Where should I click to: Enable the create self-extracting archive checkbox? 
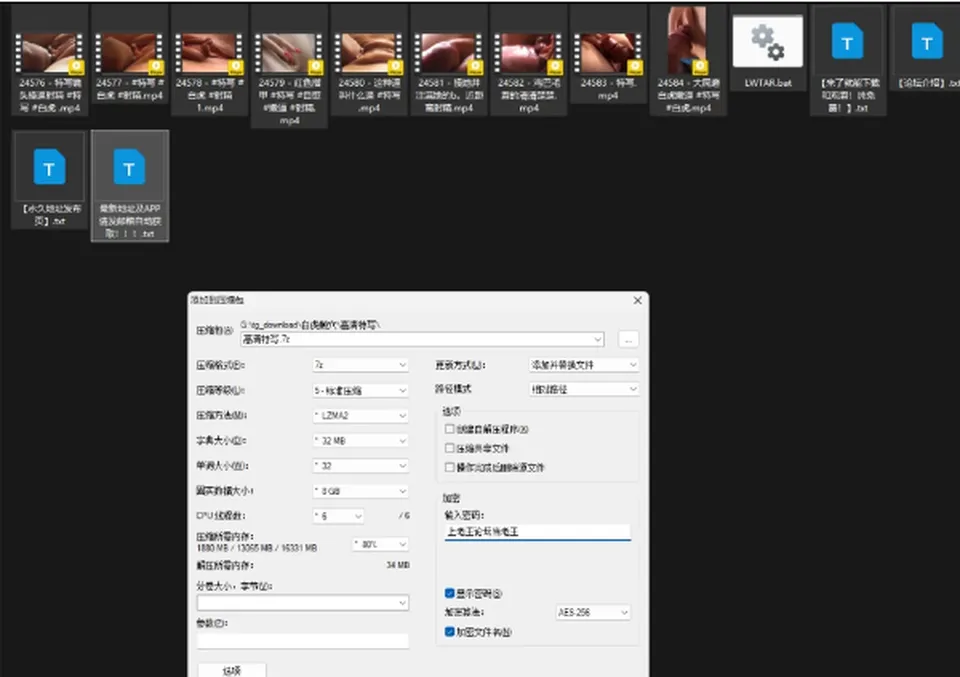coord(449,429)
